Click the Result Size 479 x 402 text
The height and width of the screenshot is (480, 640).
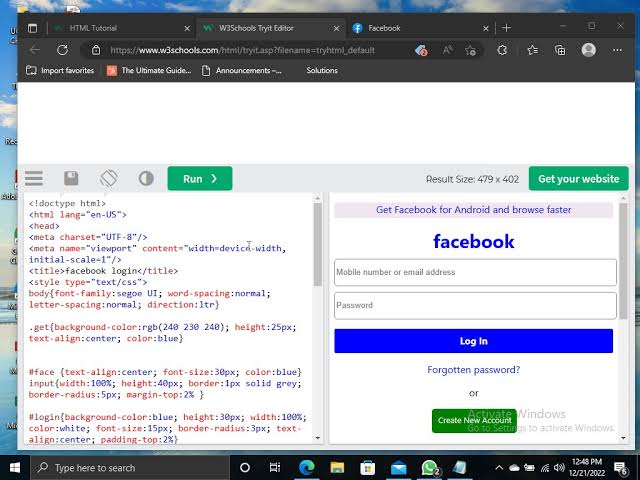[472, 179]
